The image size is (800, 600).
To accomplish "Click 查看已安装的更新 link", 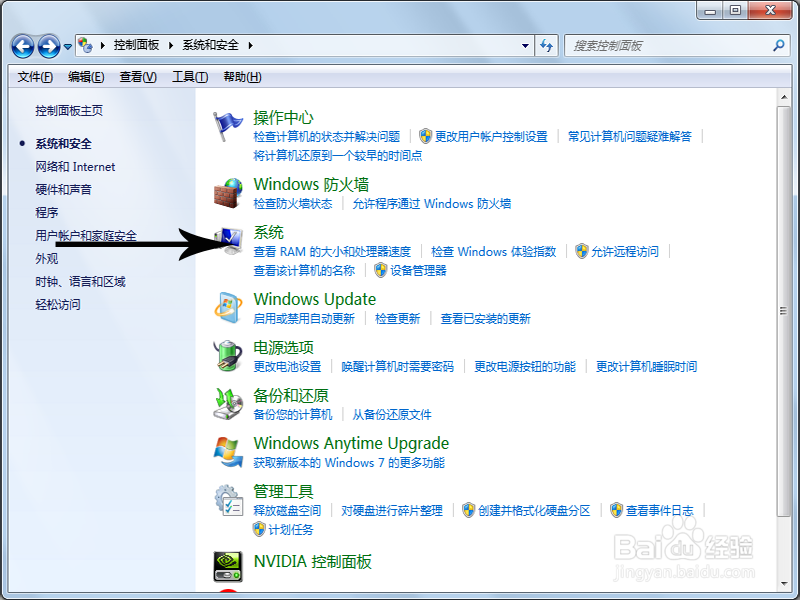I will pyautogui.click(x=486, y=319).
